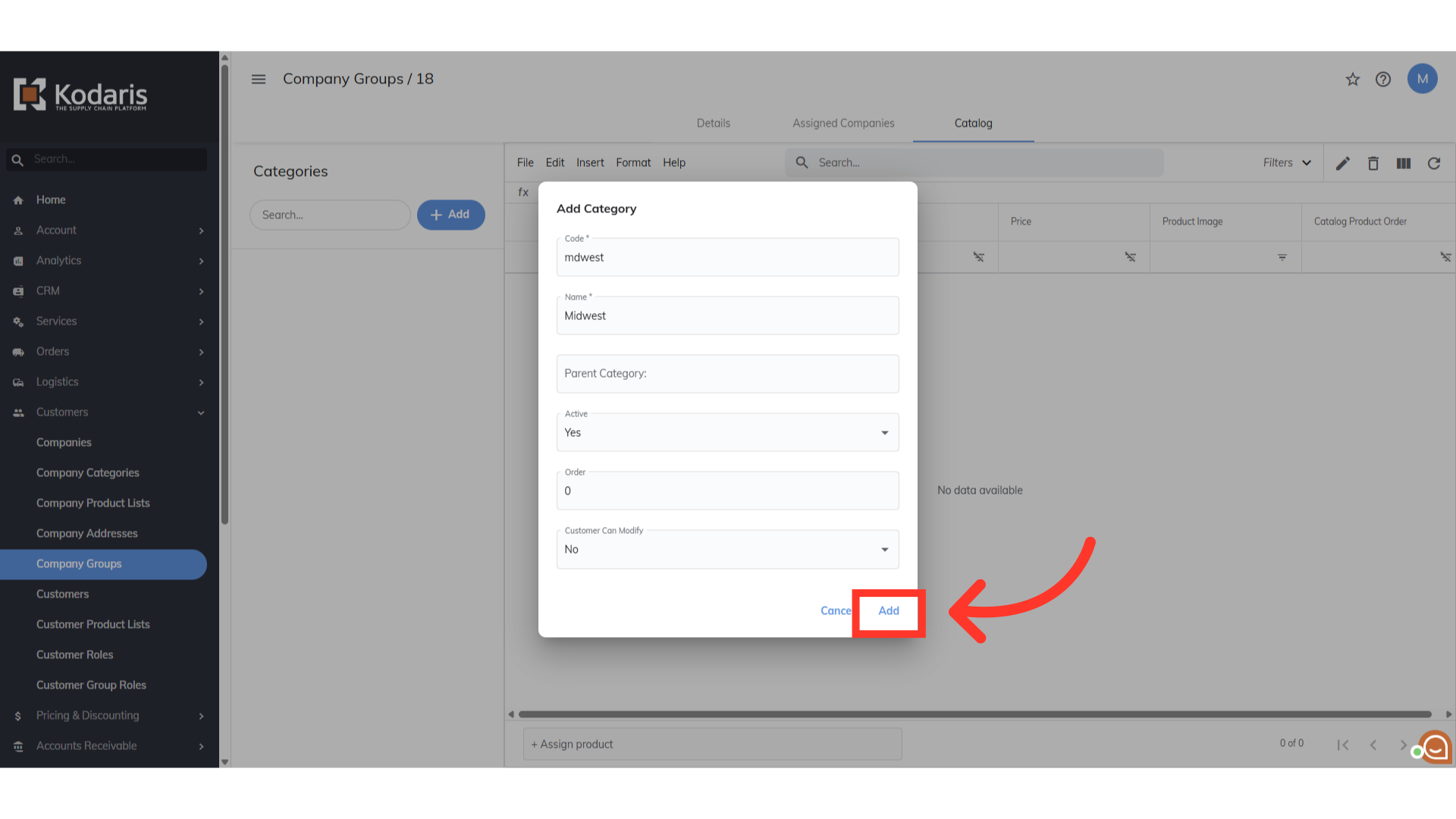Click the trash delete icon
Image resolution: width=1456 pixels, height=819 pixels.
tap(1373, 163)
